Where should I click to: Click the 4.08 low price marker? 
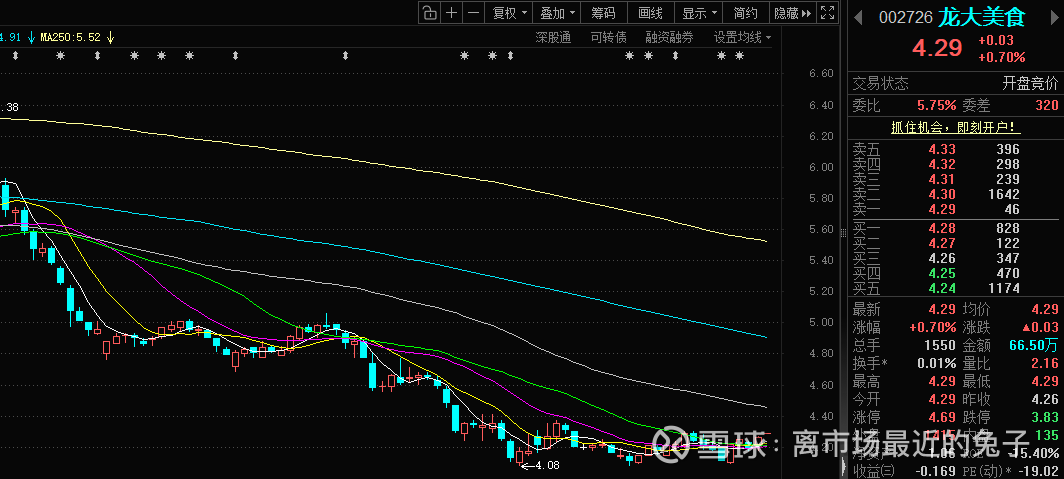tap(545, 465)
